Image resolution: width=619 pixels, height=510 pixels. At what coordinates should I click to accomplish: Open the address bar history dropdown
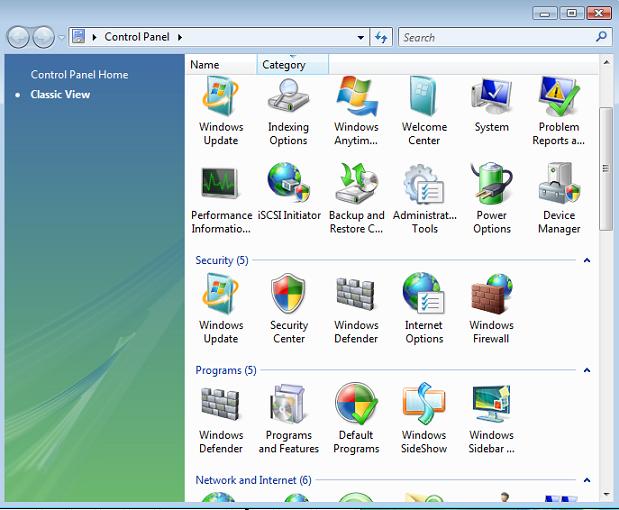[360, 38]
